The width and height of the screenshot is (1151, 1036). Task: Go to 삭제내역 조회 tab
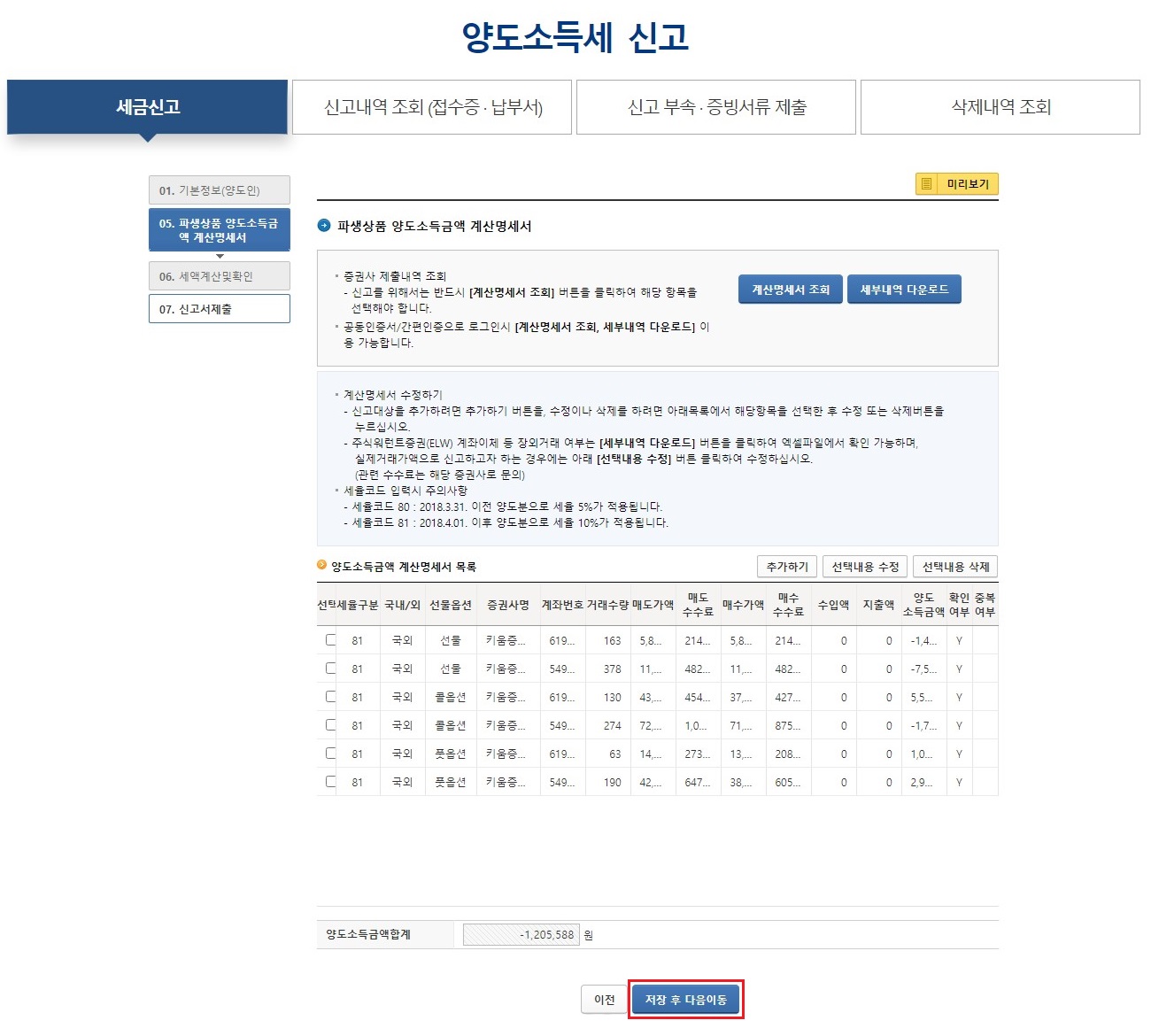tap(1000, 107)
